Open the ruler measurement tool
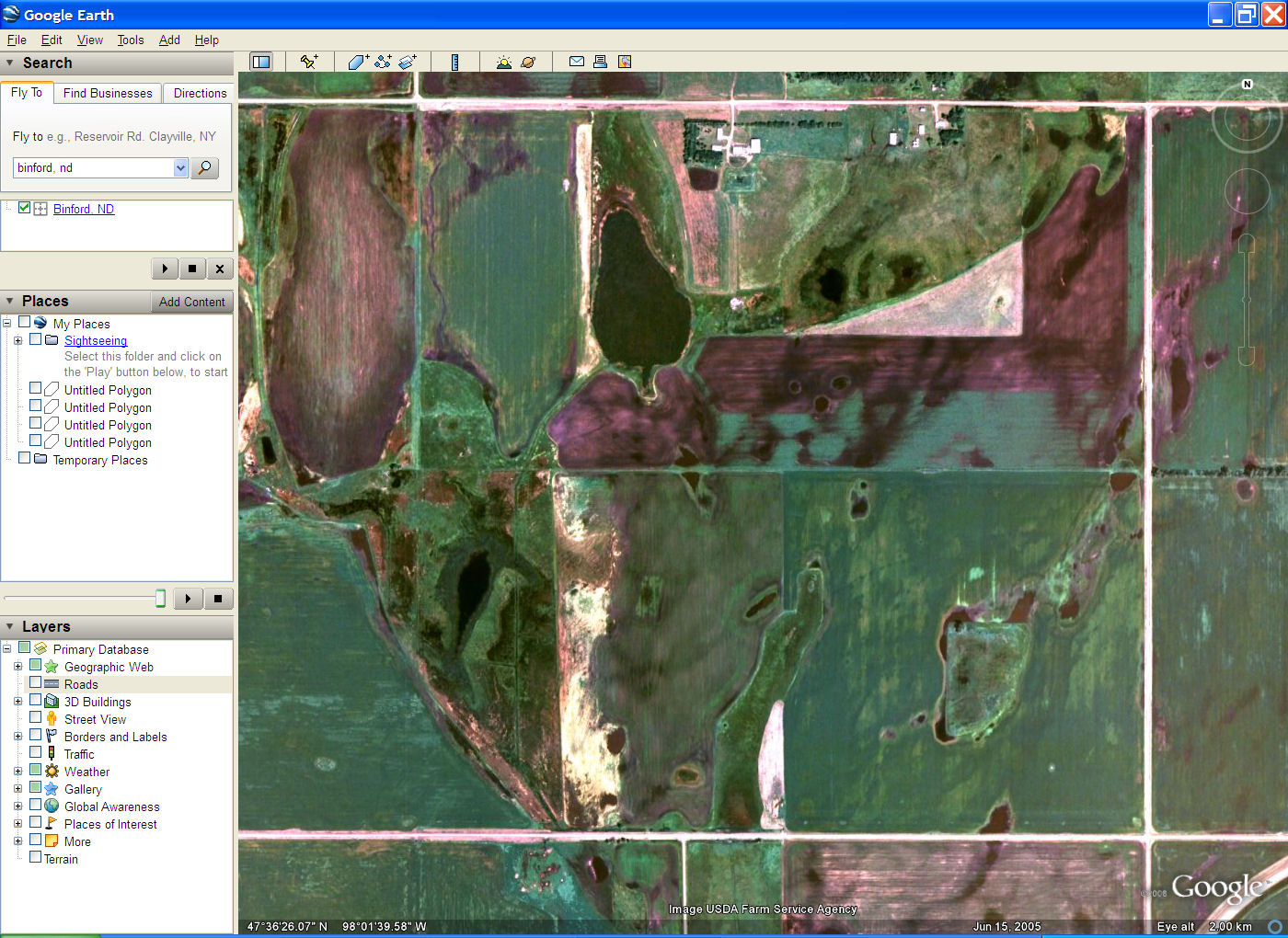The image size is (1288, 938). pyautogui.click(x=454, y=62)
